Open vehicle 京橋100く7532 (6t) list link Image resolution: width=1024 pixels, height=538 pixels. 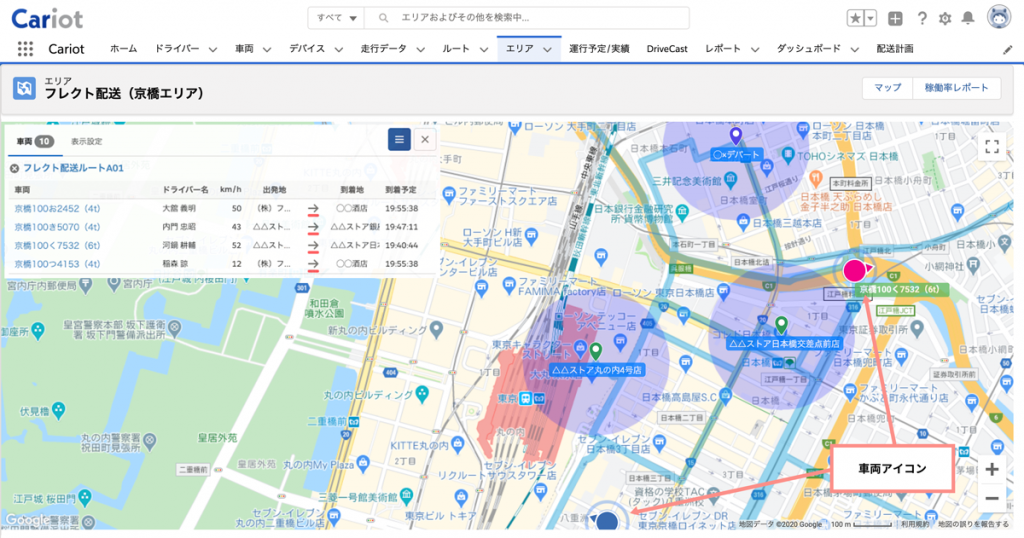[x=57, y=245]
